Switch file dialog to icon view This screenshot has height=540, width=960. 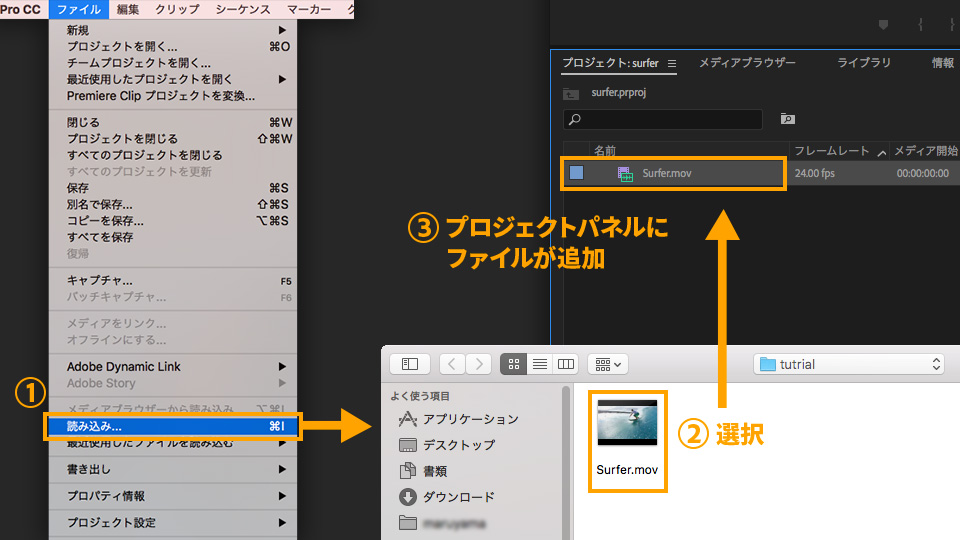click(514, 364)
